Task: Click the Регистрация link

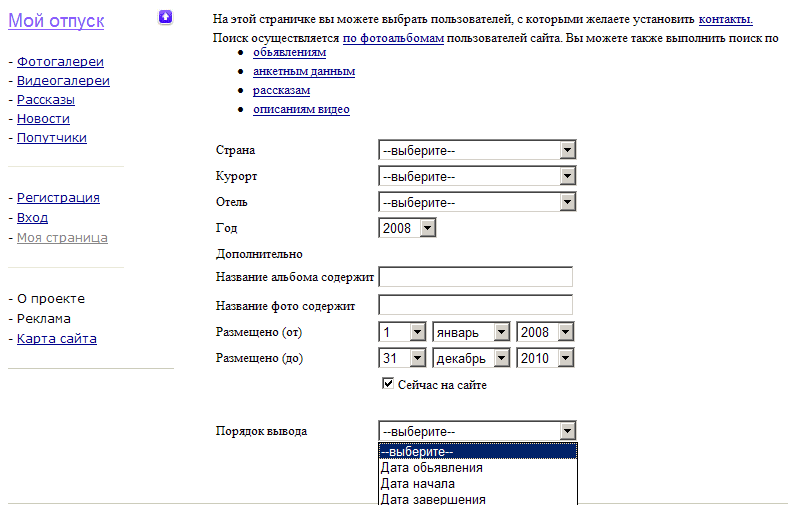Action: (58, 197)
